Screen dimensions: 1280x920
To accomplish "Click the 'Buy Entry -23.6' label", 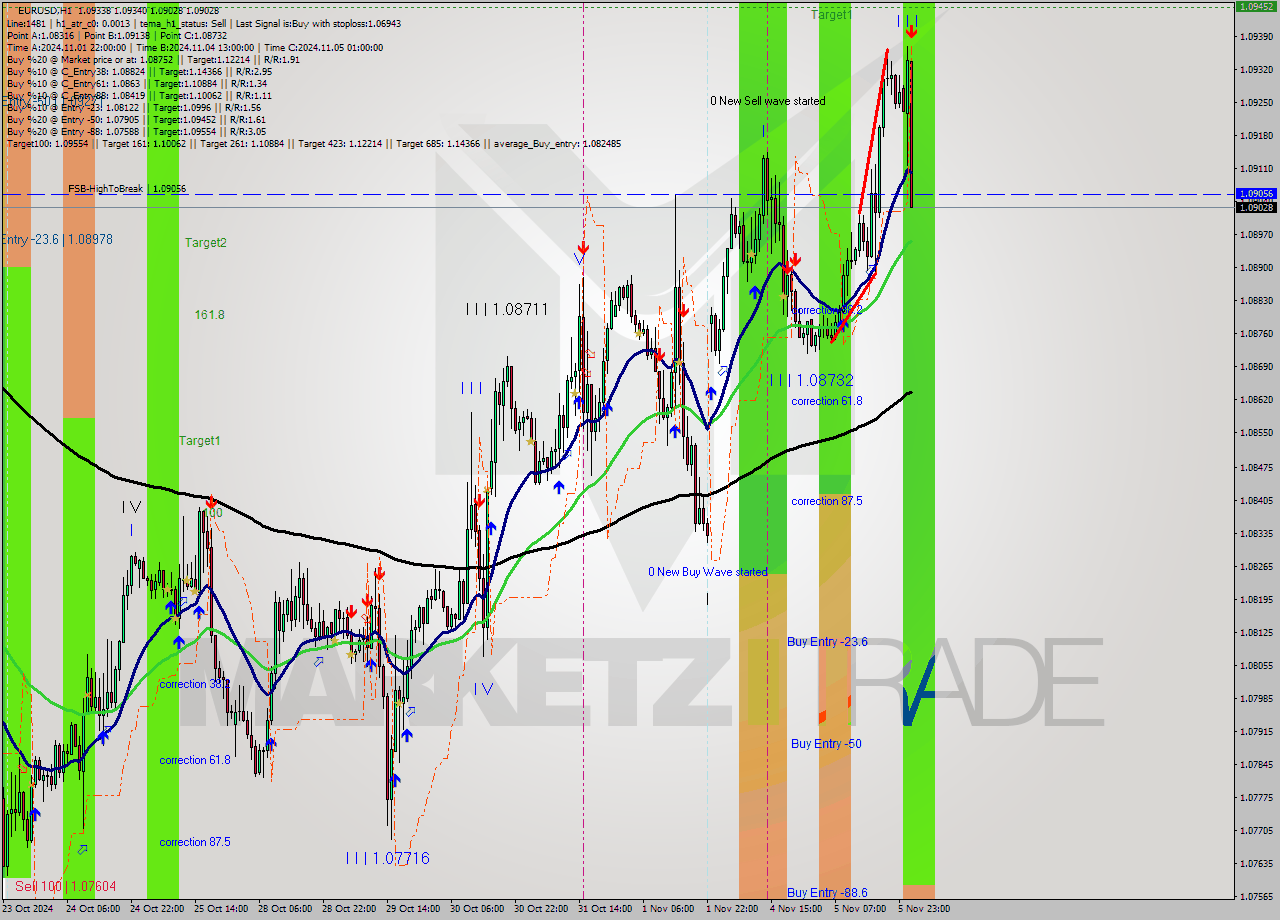I will [827, 642].
